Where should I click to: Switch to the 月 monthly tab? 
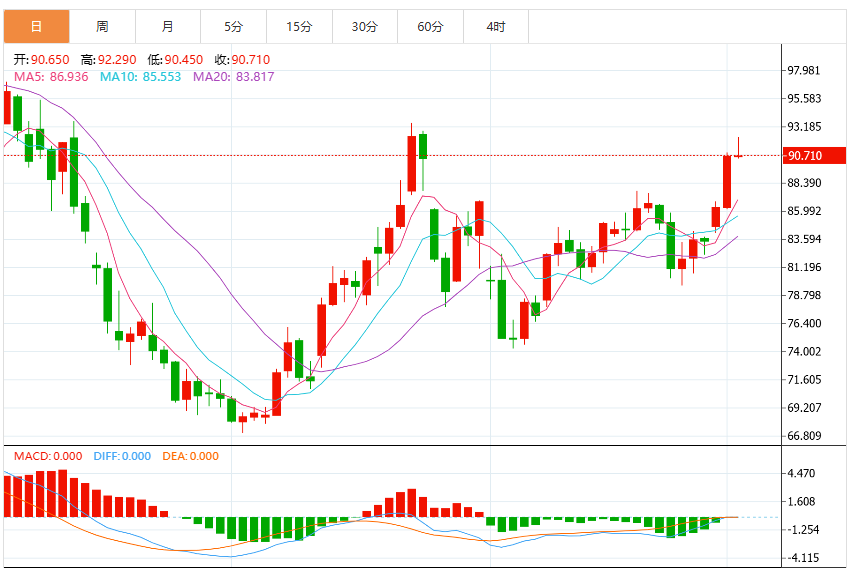tap(168, 27)
